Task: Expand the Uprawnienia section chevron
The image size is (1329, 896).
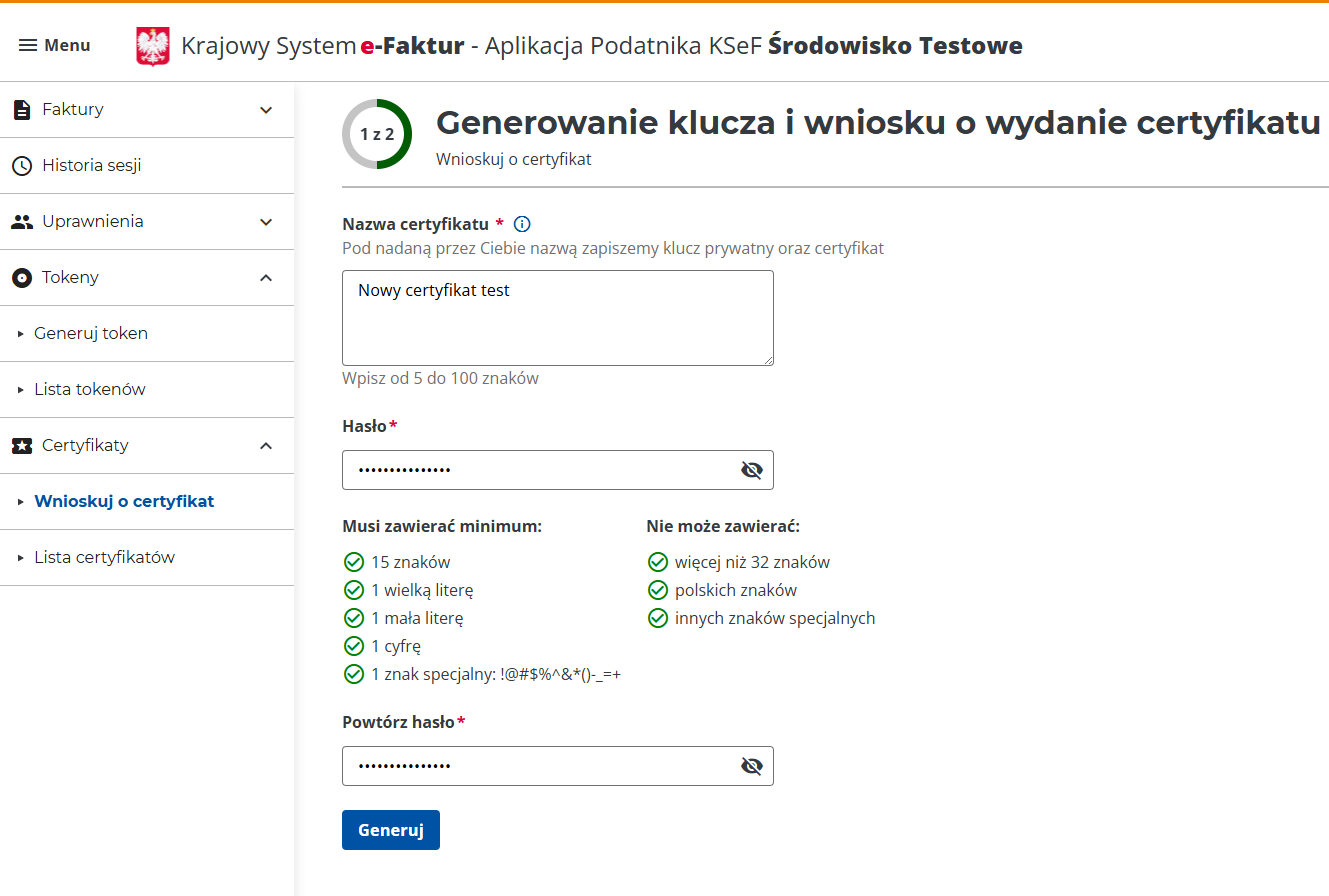Action: click(266, 222)
